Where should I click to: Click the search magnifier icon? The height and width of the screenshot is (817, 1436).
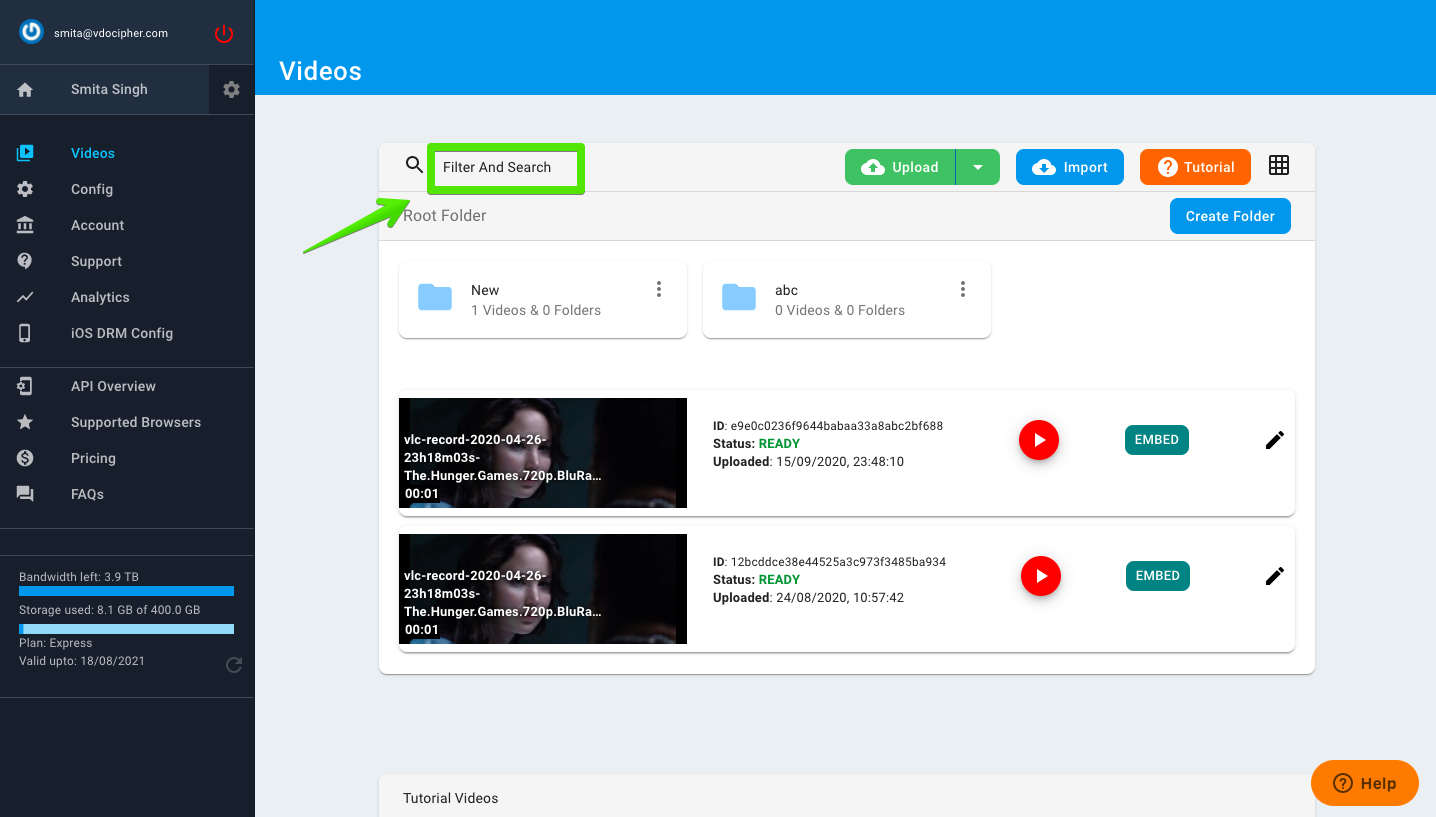414,165
